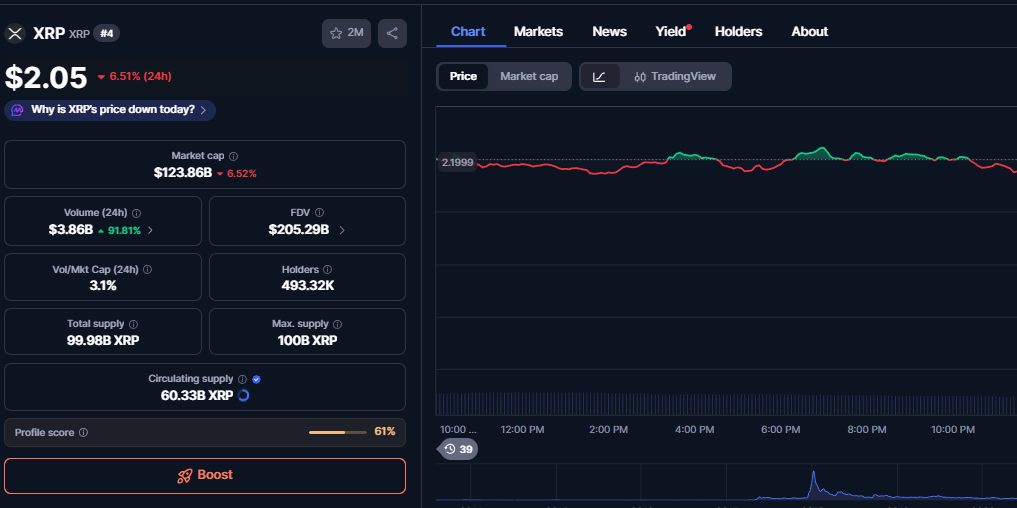The image size is (1017, 508).
Task: Open Circulating supply info icon
Action: click(x=243, y=380)
